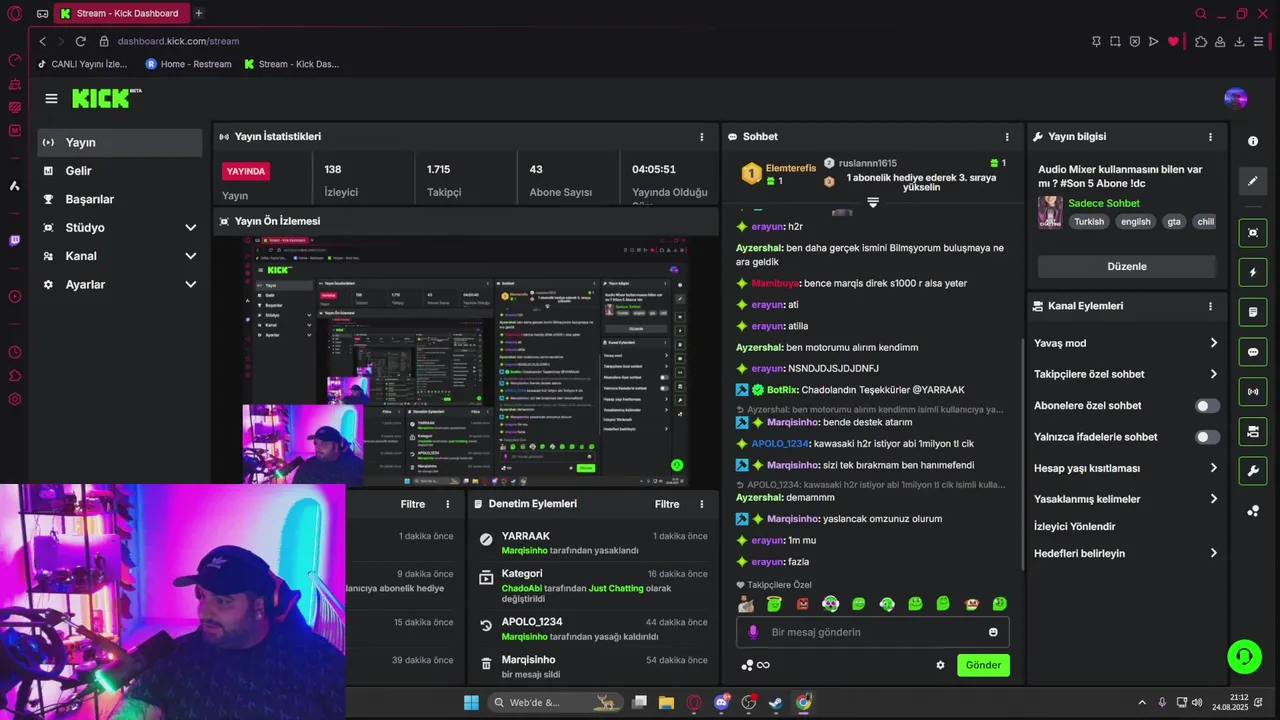1280x720 pixels.
Task: Open Hedefleri belirleyin options
Action: [1126, 553]
